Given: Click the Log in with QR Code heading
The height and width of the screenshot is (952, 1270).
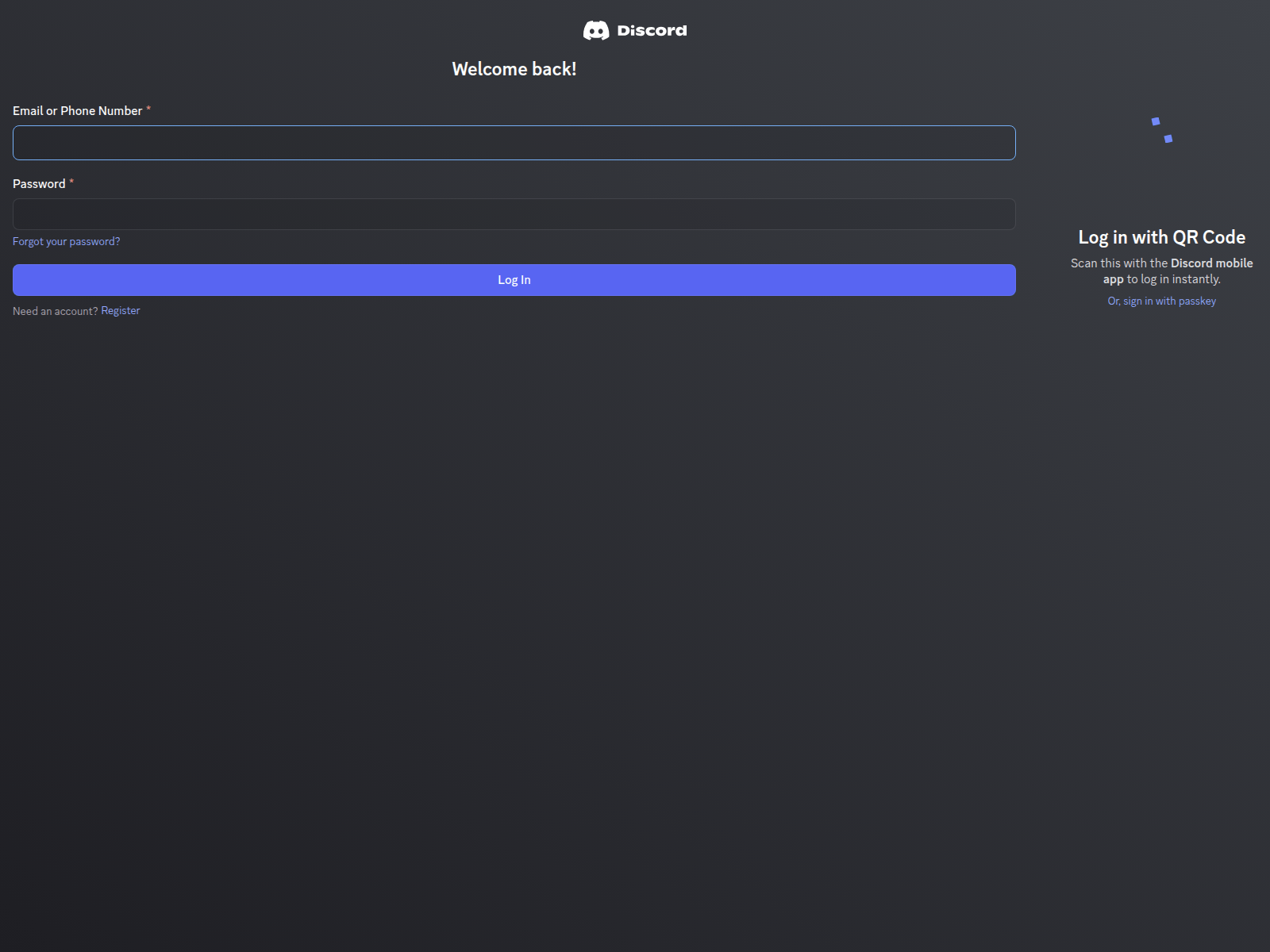Looking at the screenshot, I should pos(1162,237).
